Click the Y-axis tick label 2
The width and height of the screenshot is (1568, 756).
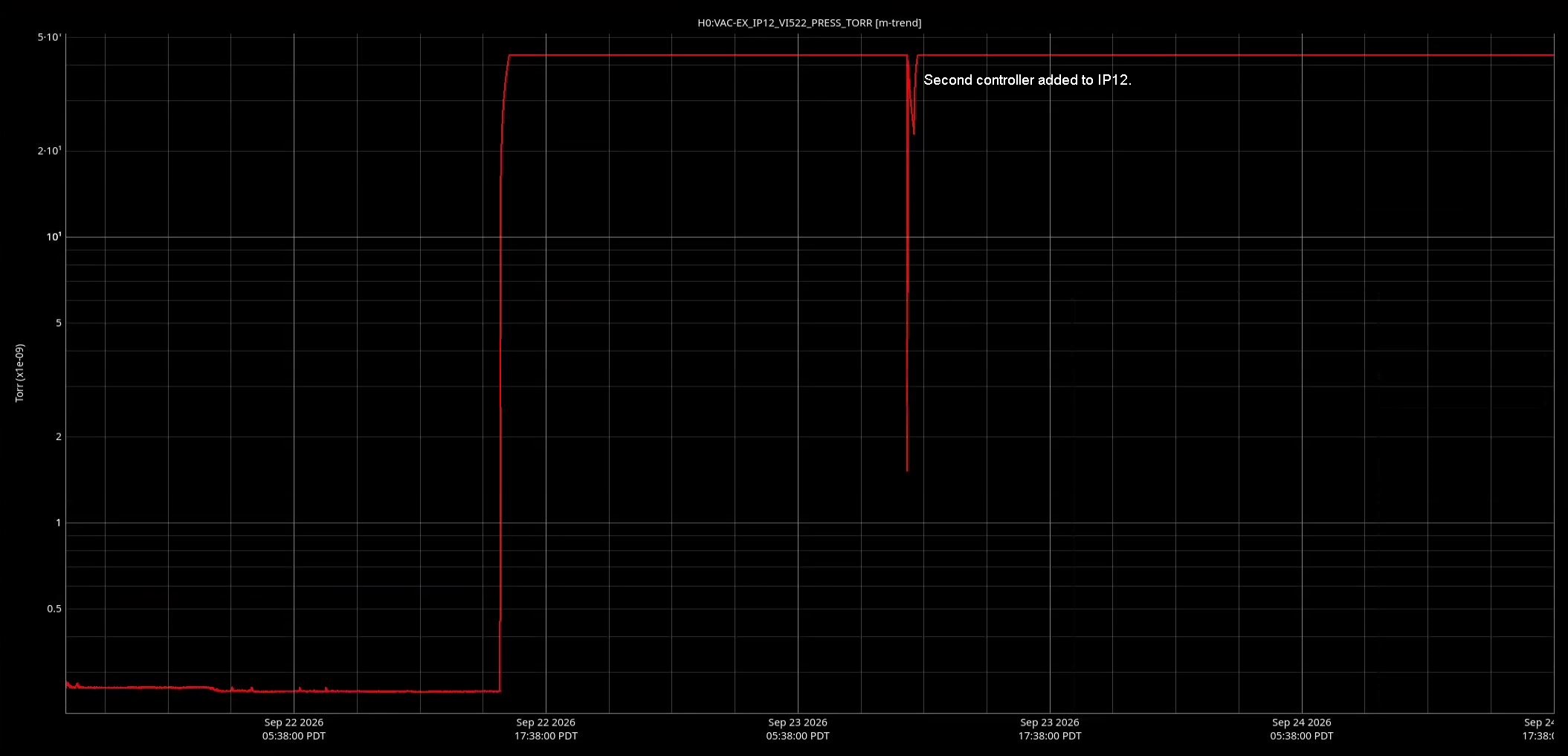59,436
